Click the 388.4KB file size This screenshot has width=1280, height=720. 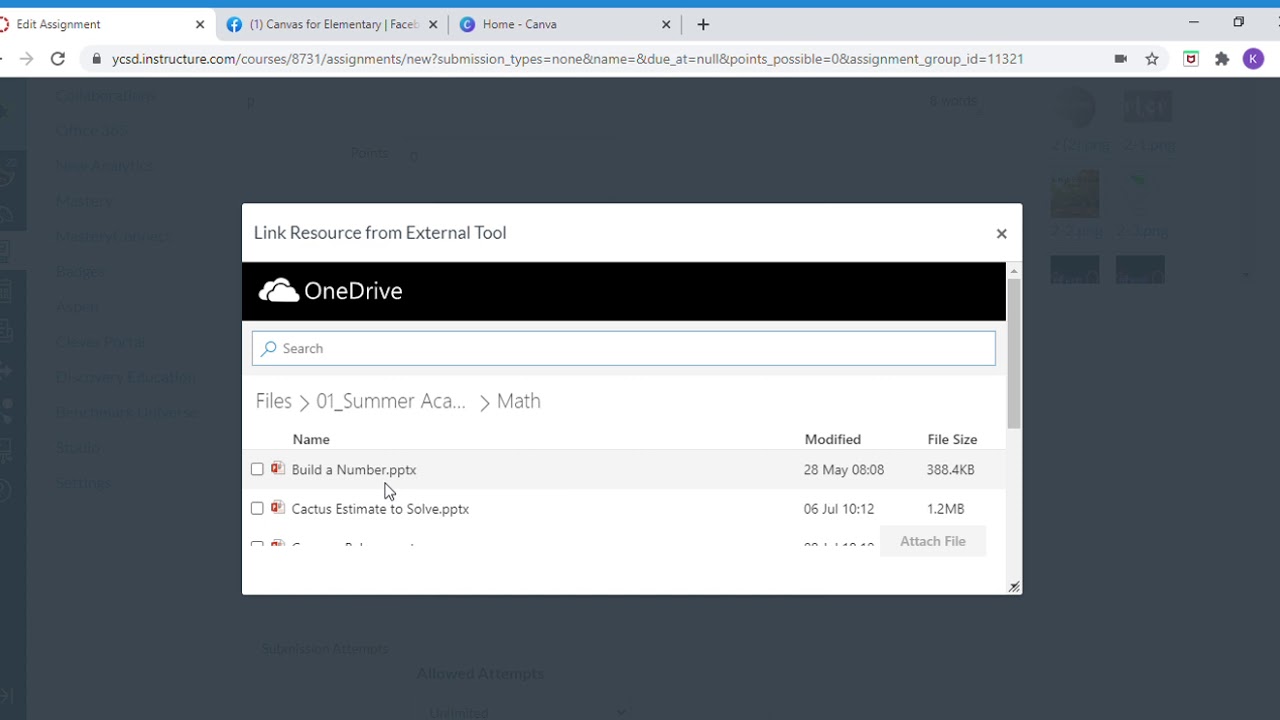(x=950, y=469)
